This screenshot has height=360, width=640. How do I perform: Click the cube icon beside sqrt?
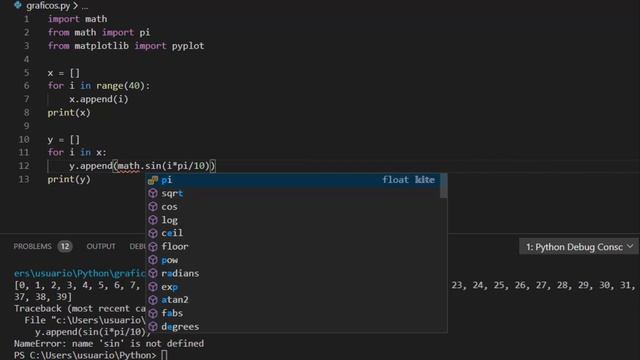point(153,193)
